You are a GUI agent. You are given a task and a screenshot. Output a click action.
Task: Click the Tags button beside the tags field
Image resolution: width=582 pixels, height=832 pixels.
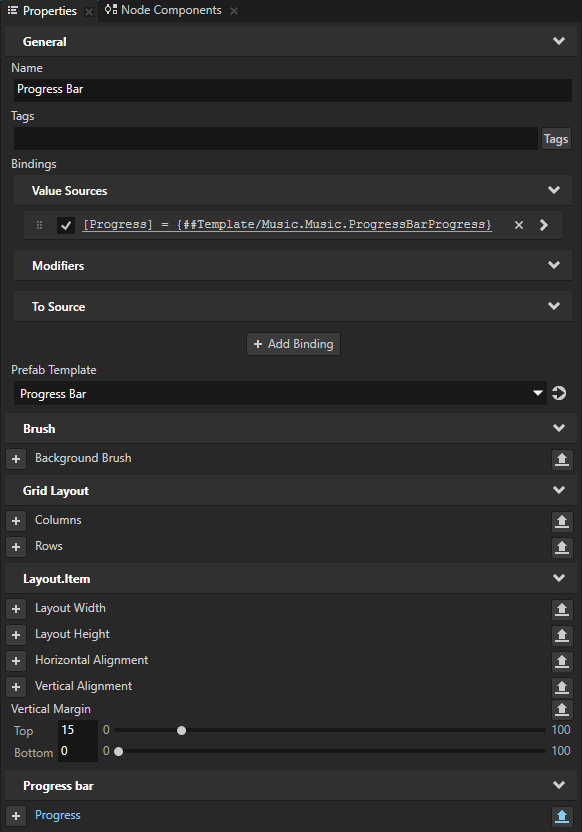pyautogui.click(x=556, y=138)
